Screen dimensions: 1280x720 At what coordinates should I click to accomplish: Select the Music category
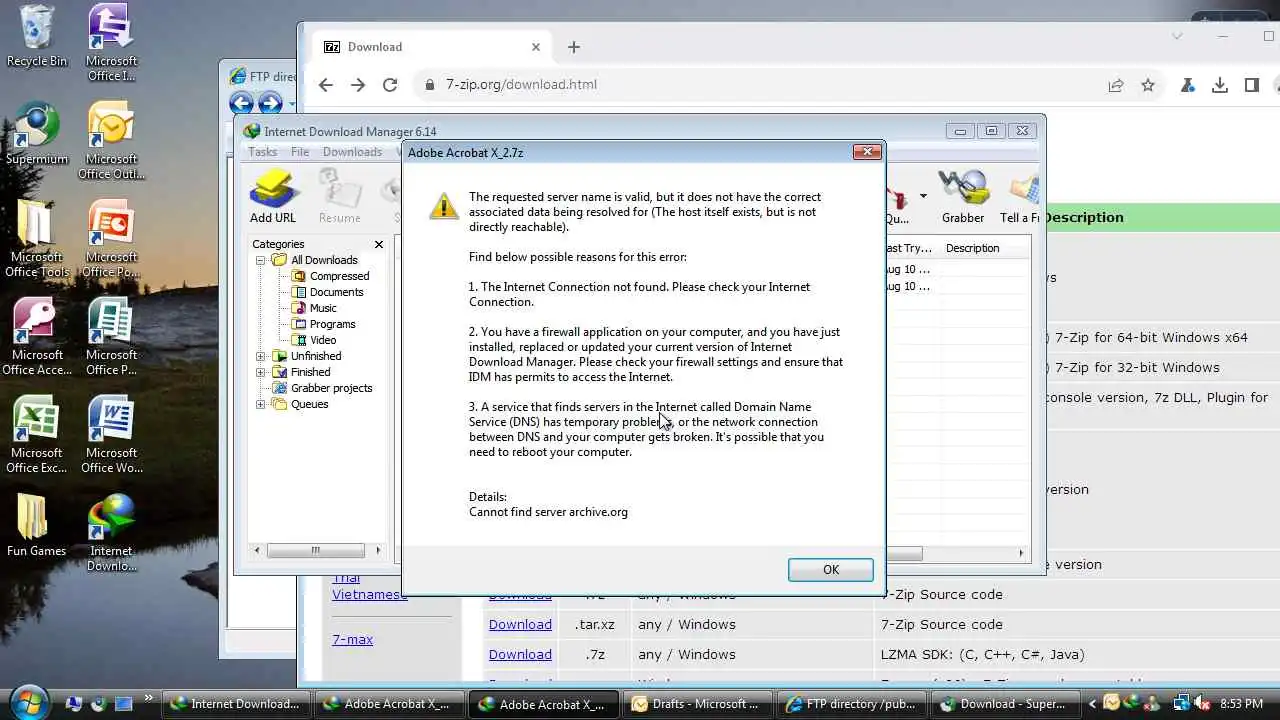(323, 308)
